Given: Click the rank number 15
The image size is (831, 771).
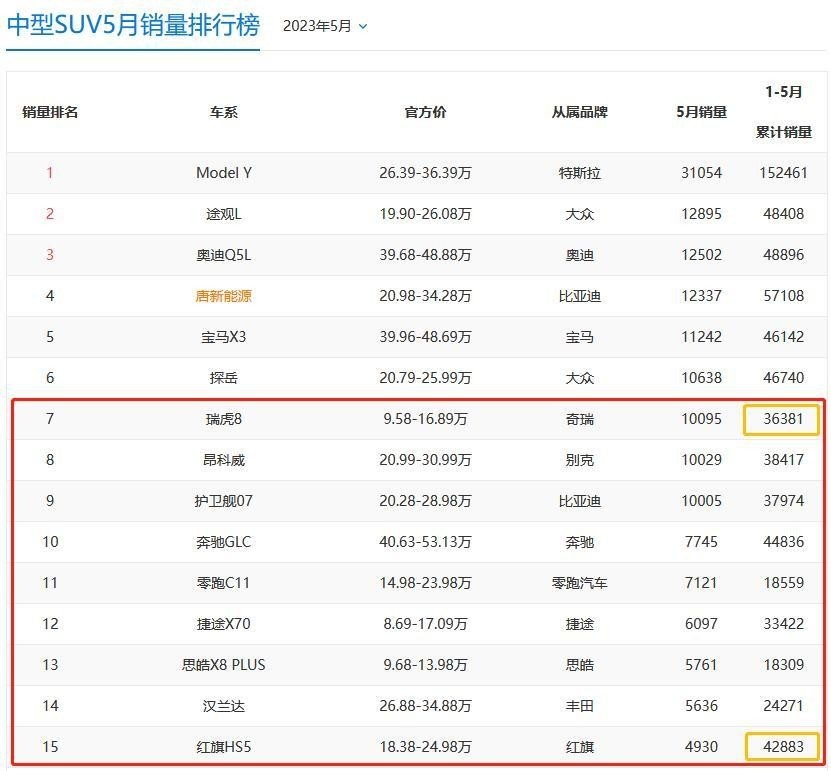Looking at the screenshot, I should coord(50,747).
